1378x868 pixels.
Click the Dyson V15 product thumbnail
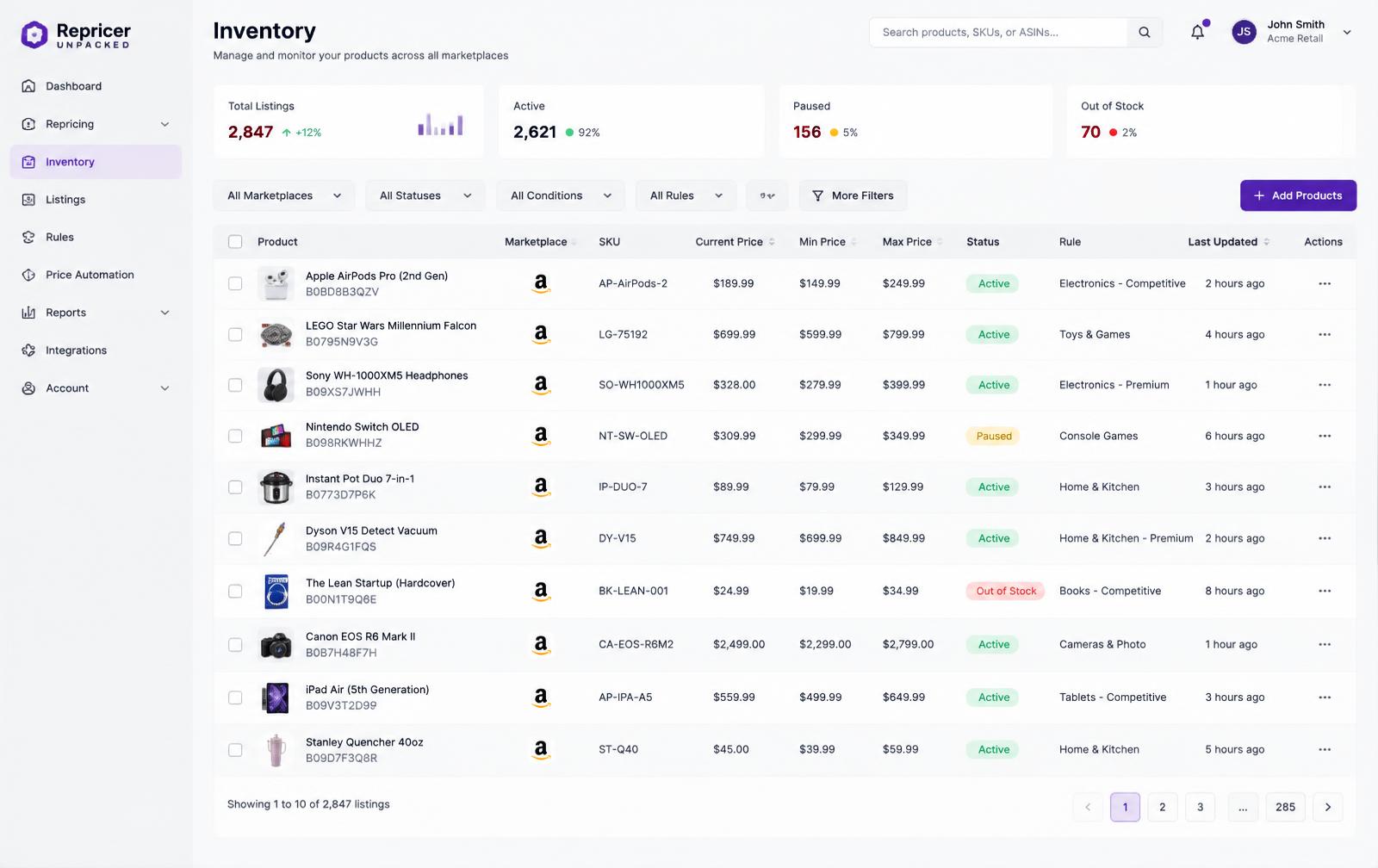276,539
